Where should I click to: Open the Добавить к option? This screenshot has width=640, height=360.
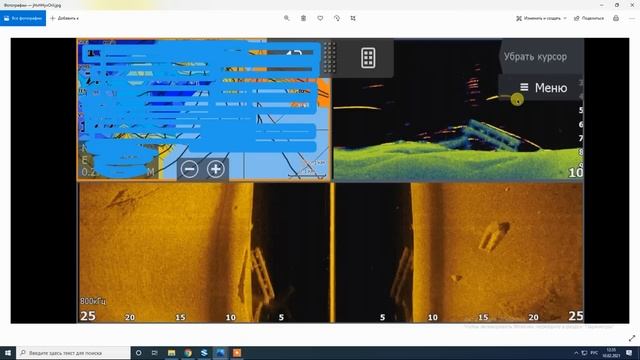[64, 18]
